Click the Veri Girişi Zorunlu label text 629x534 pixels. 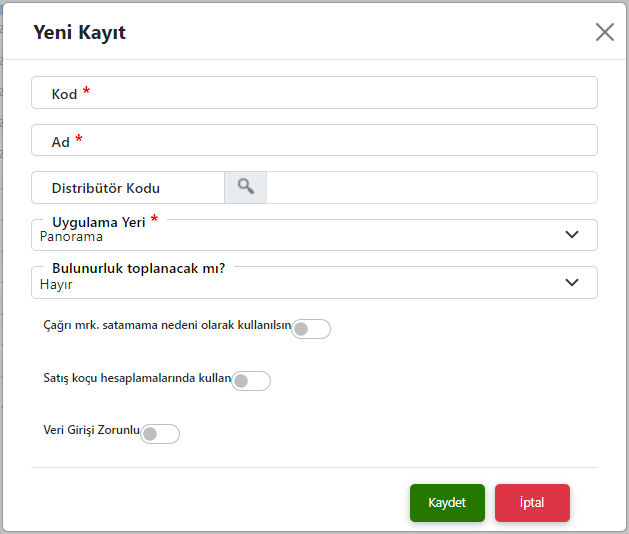(x=91, y=429)
